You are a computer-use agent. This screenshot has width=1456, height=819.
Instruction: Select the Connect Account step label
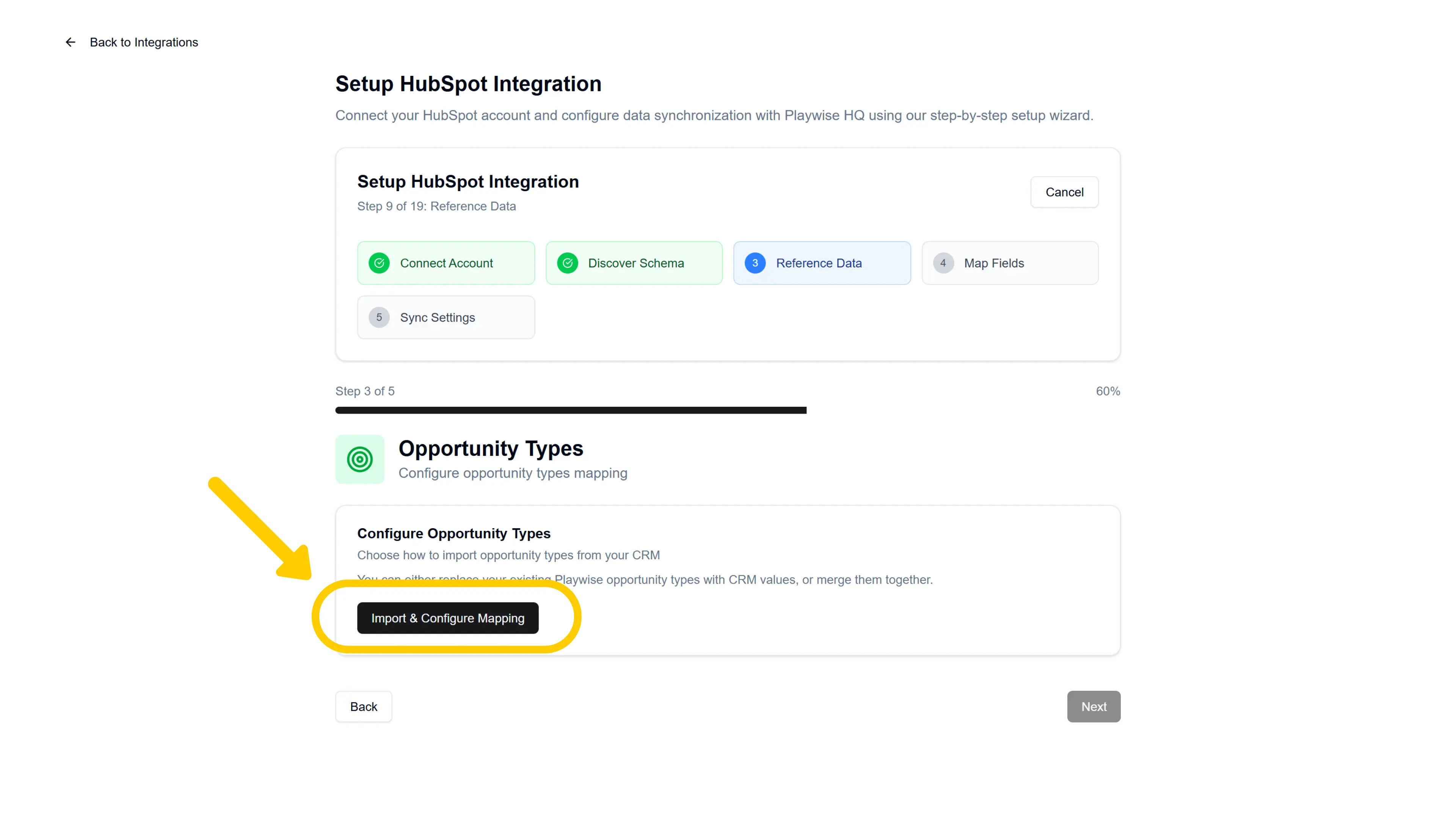click(x=446, y=263)
